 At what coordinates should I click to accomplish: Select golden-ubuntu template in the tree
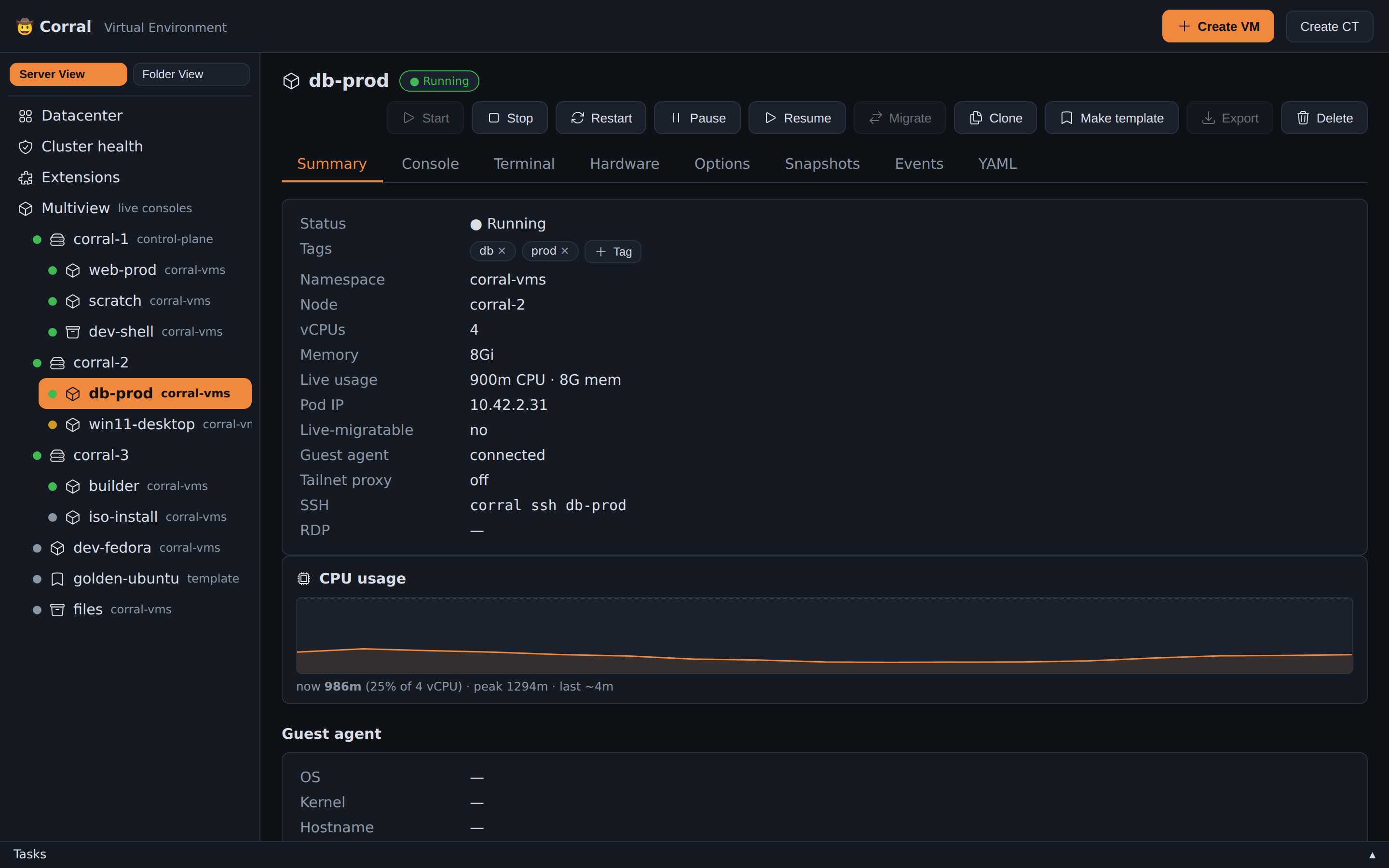point(138,579)
